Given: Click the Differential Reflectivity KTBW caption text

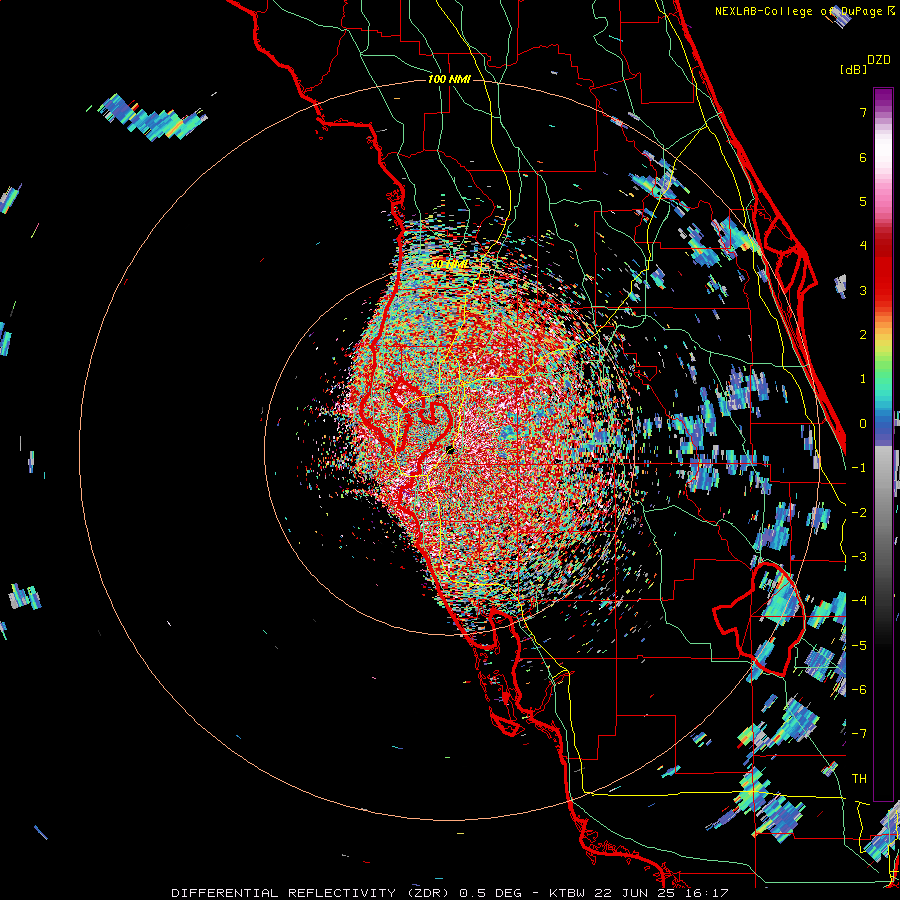Looking at the screenshot, I should pos(450,893).
